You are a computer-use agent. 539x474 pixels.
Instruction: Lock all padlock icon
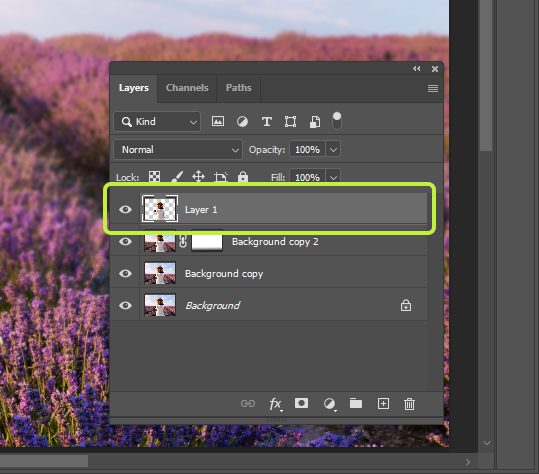coord(243,177)
